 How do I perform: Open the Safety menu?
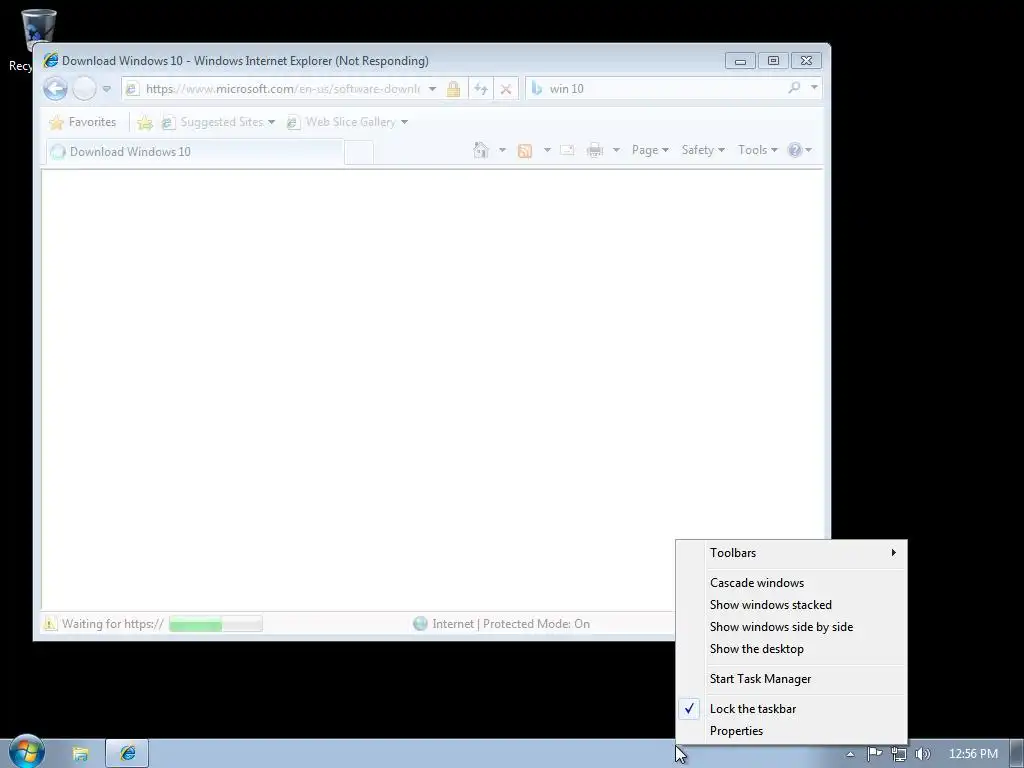[x=703, y=150]
